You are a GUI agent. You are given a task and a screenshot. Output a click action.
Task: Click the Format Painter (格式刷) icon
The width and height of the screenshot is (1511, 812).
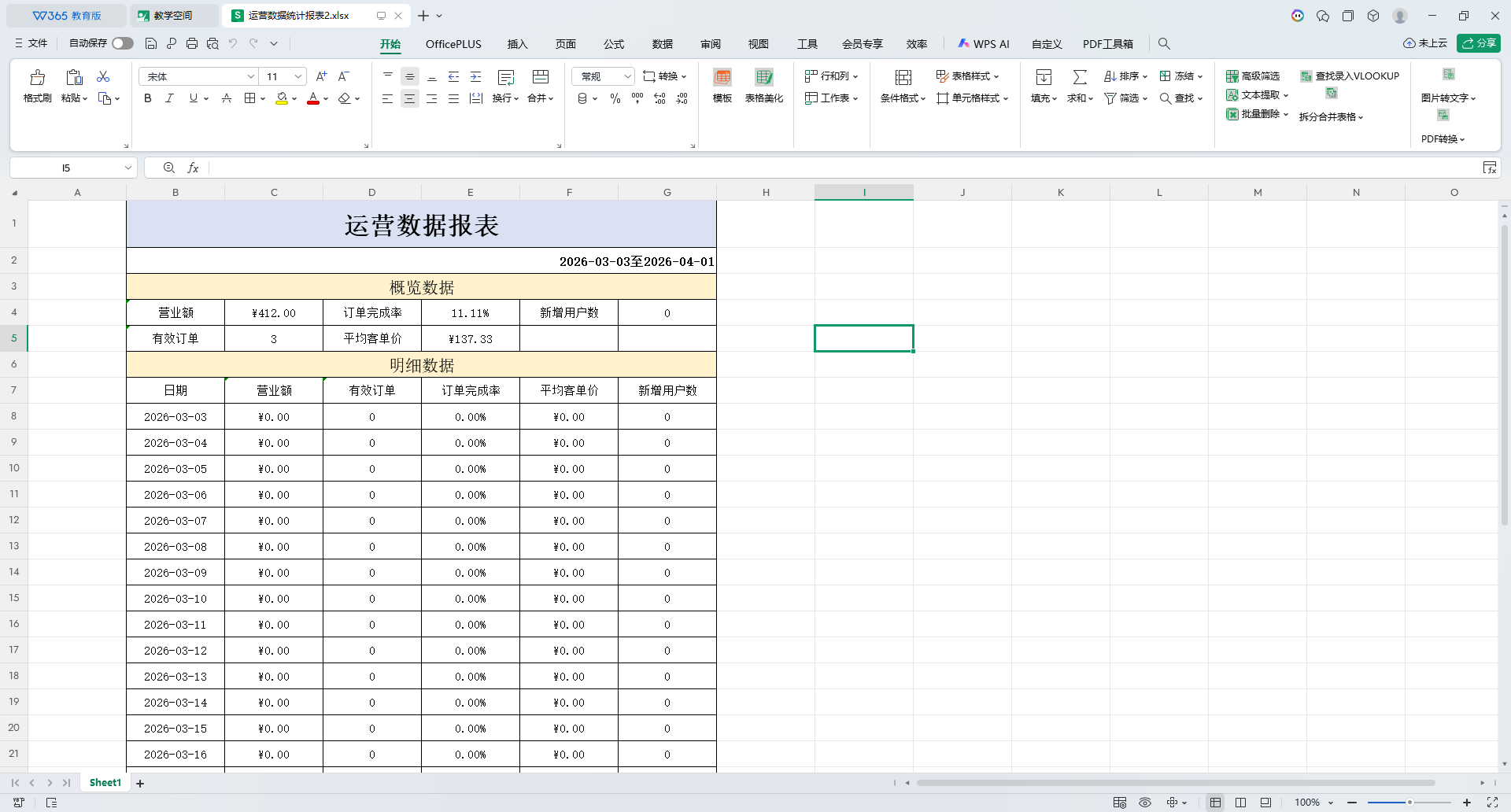pos(37,77)
